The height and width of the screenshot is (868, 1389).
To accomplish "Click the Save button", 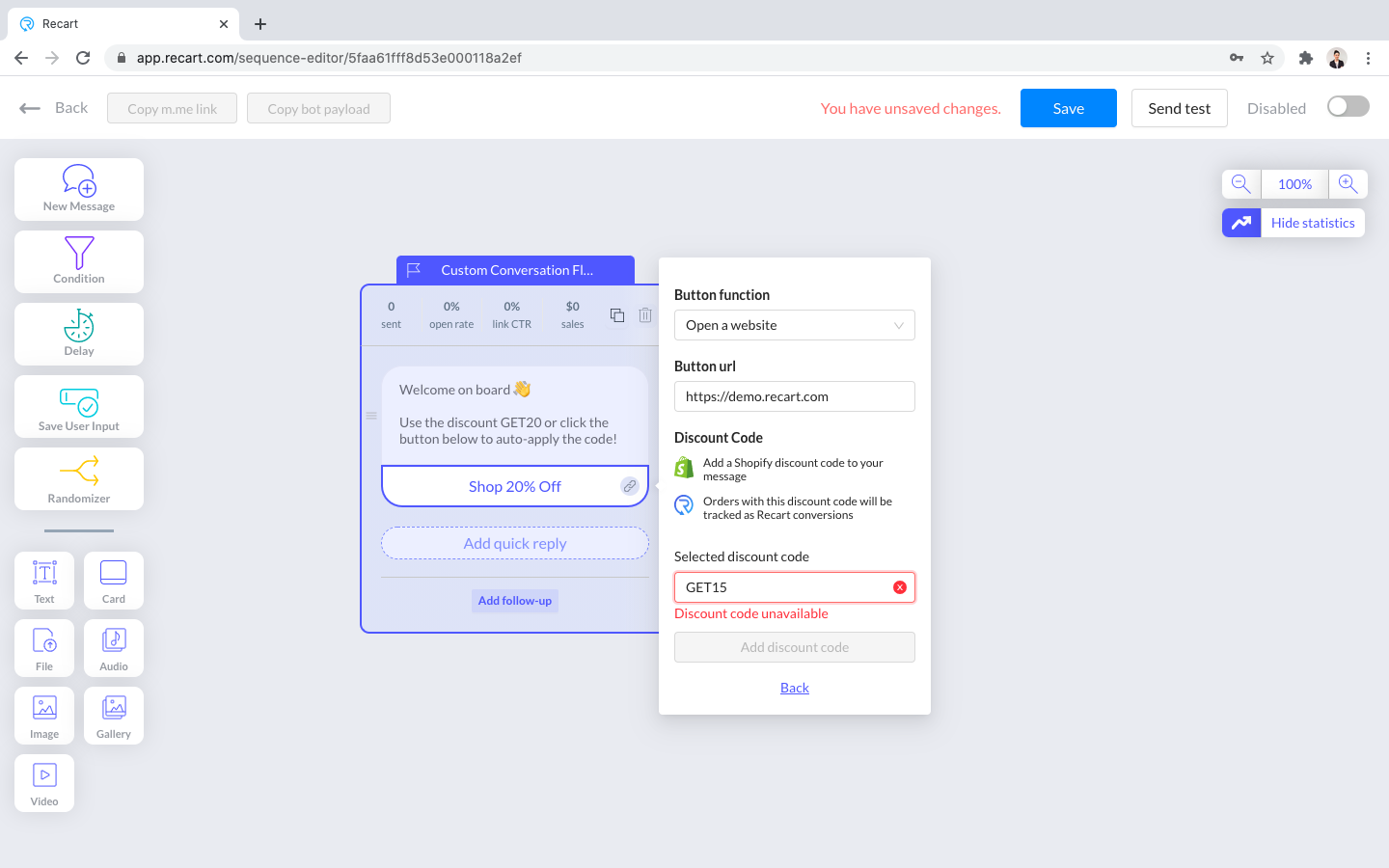I will click(1069, 108).
